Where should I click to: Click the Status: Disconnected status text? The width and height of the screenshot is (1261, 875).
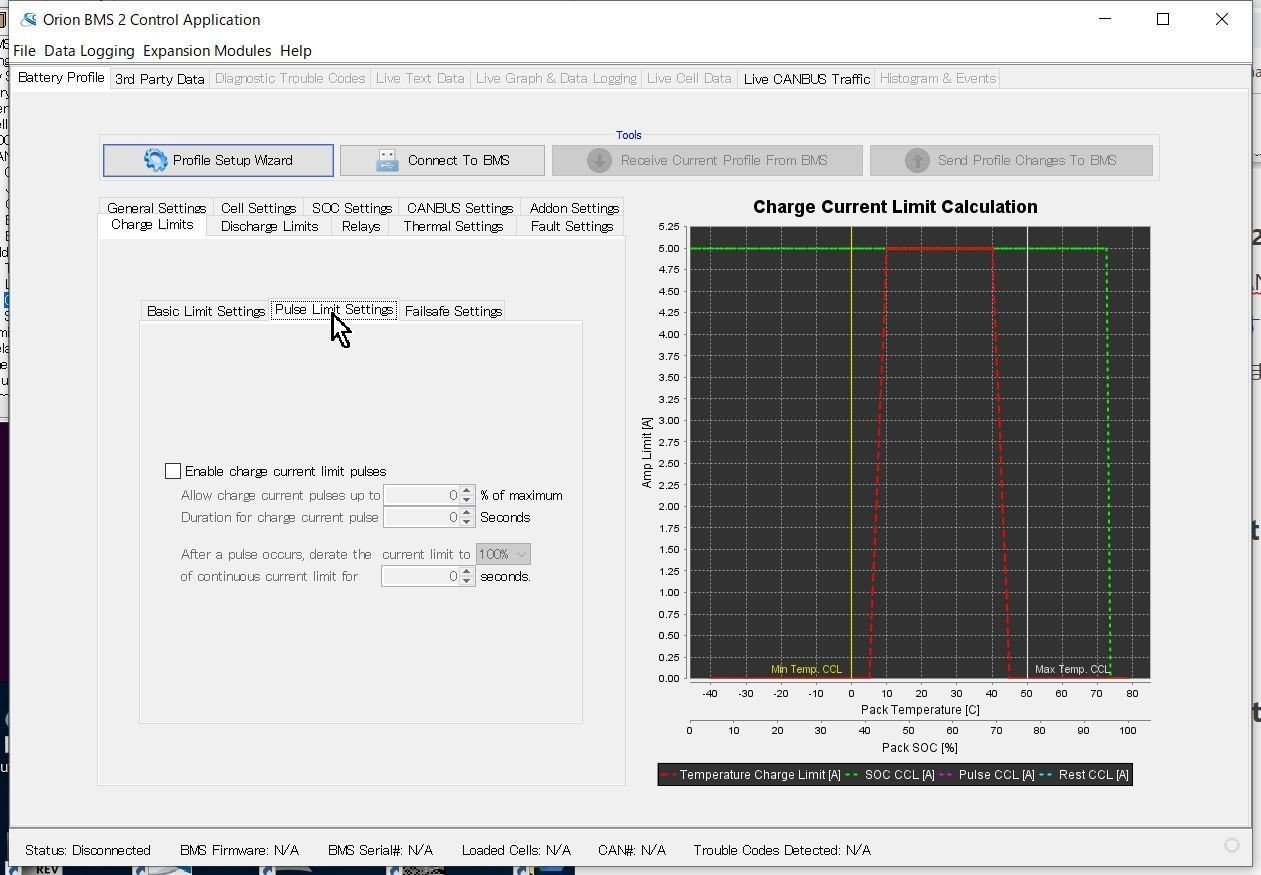coord(88,850)
